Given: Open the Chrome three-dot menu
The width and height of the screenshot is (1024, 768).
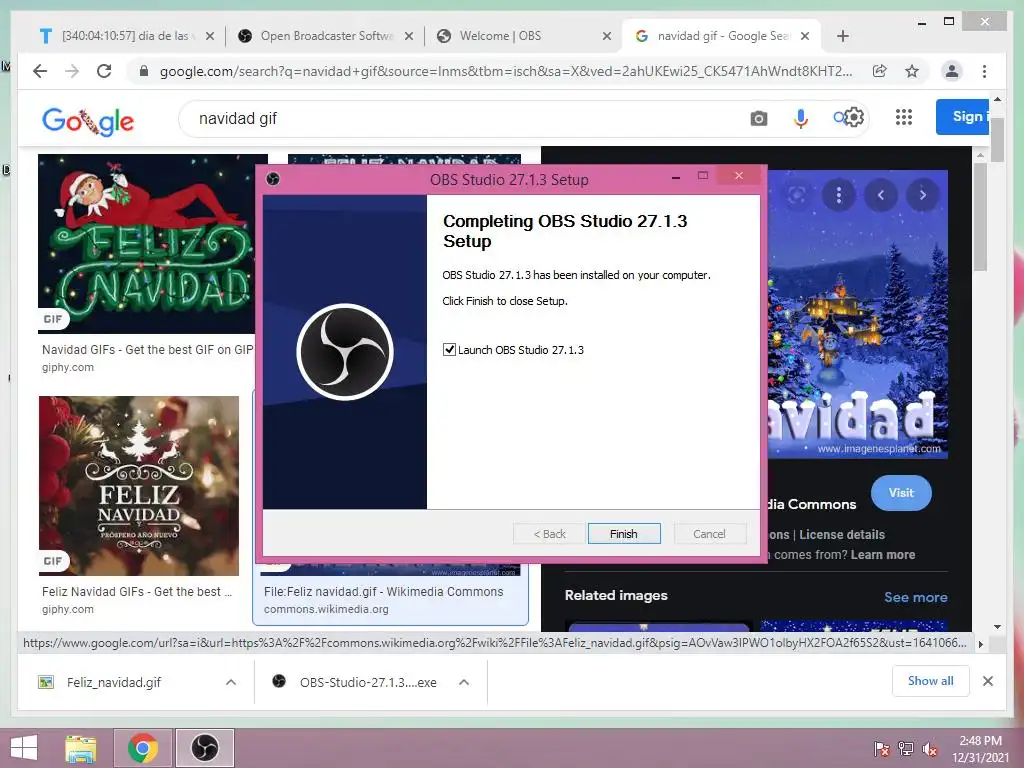Looking at the screenshot, I should pos(984,71).
